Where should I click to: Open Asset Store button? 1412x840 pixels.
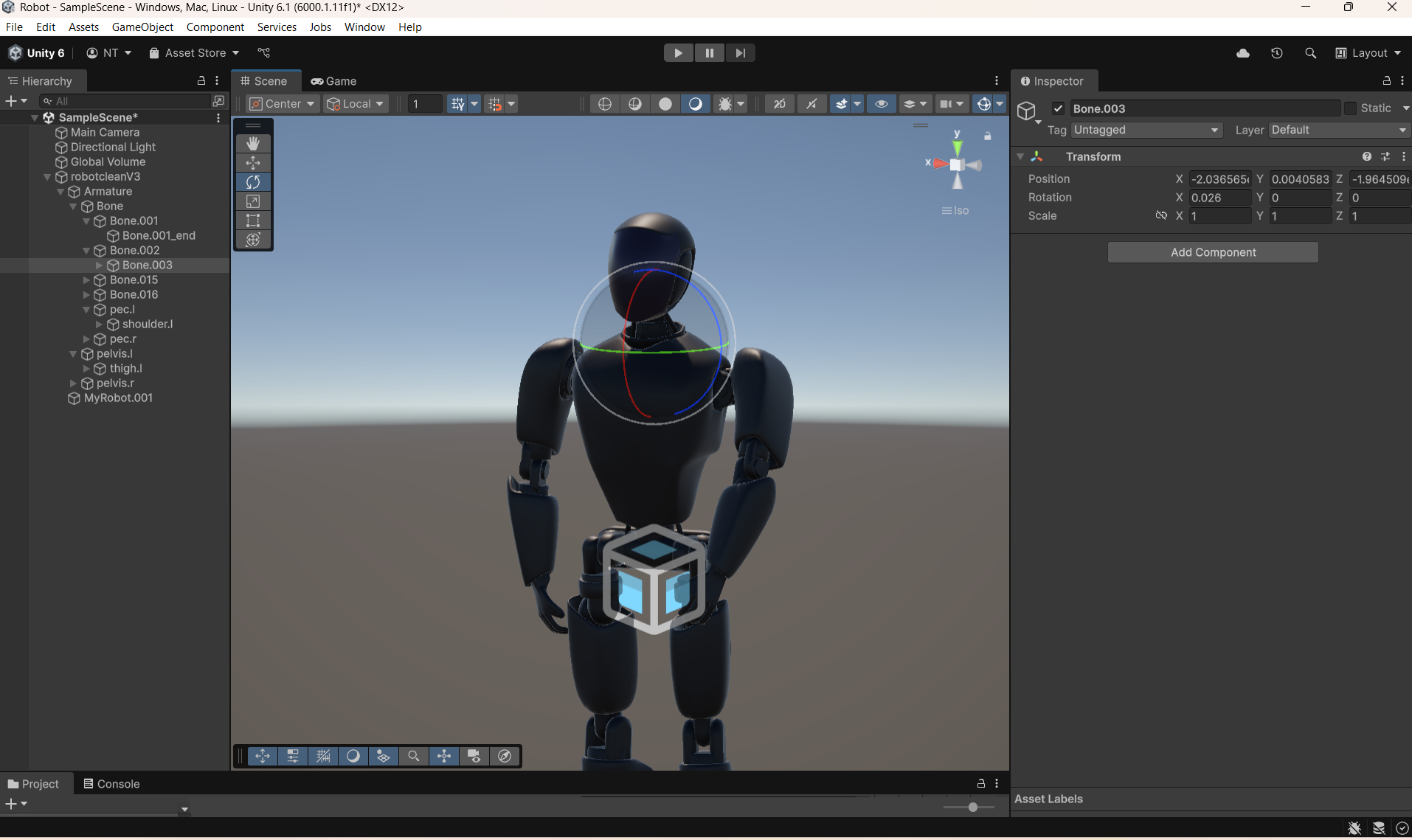point(194,53)
